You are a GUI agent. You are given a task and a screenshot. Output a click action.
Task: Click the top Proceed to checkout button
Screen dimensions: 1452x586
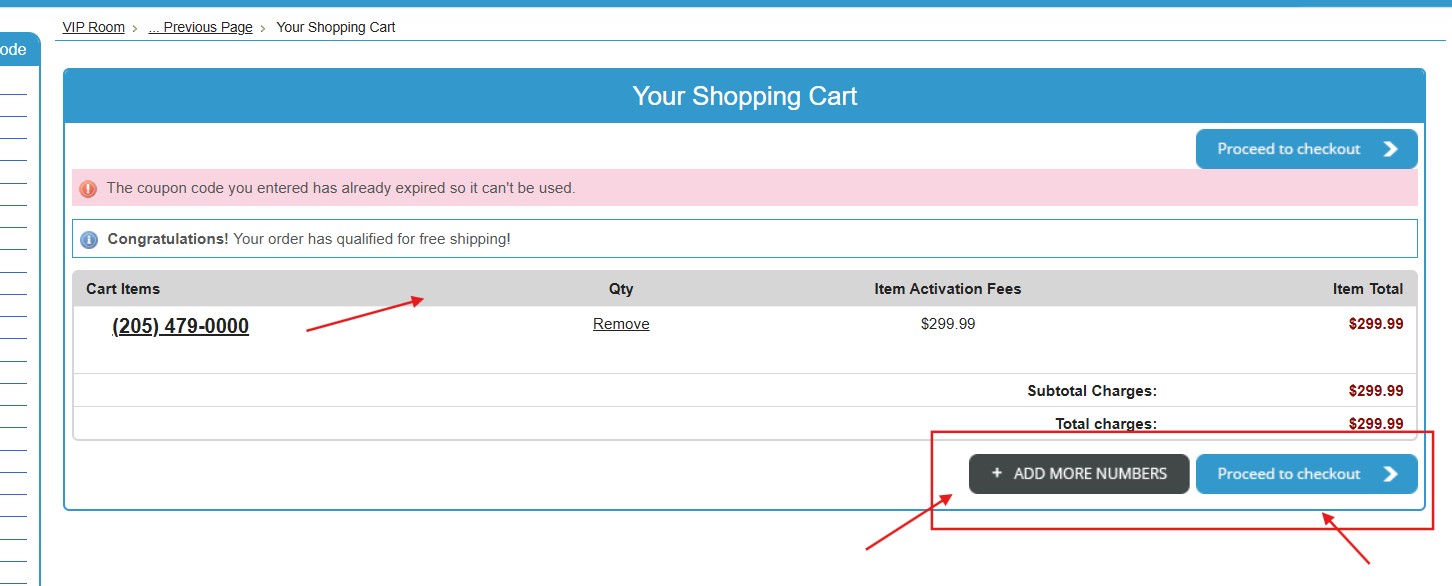click(1307, 149)
